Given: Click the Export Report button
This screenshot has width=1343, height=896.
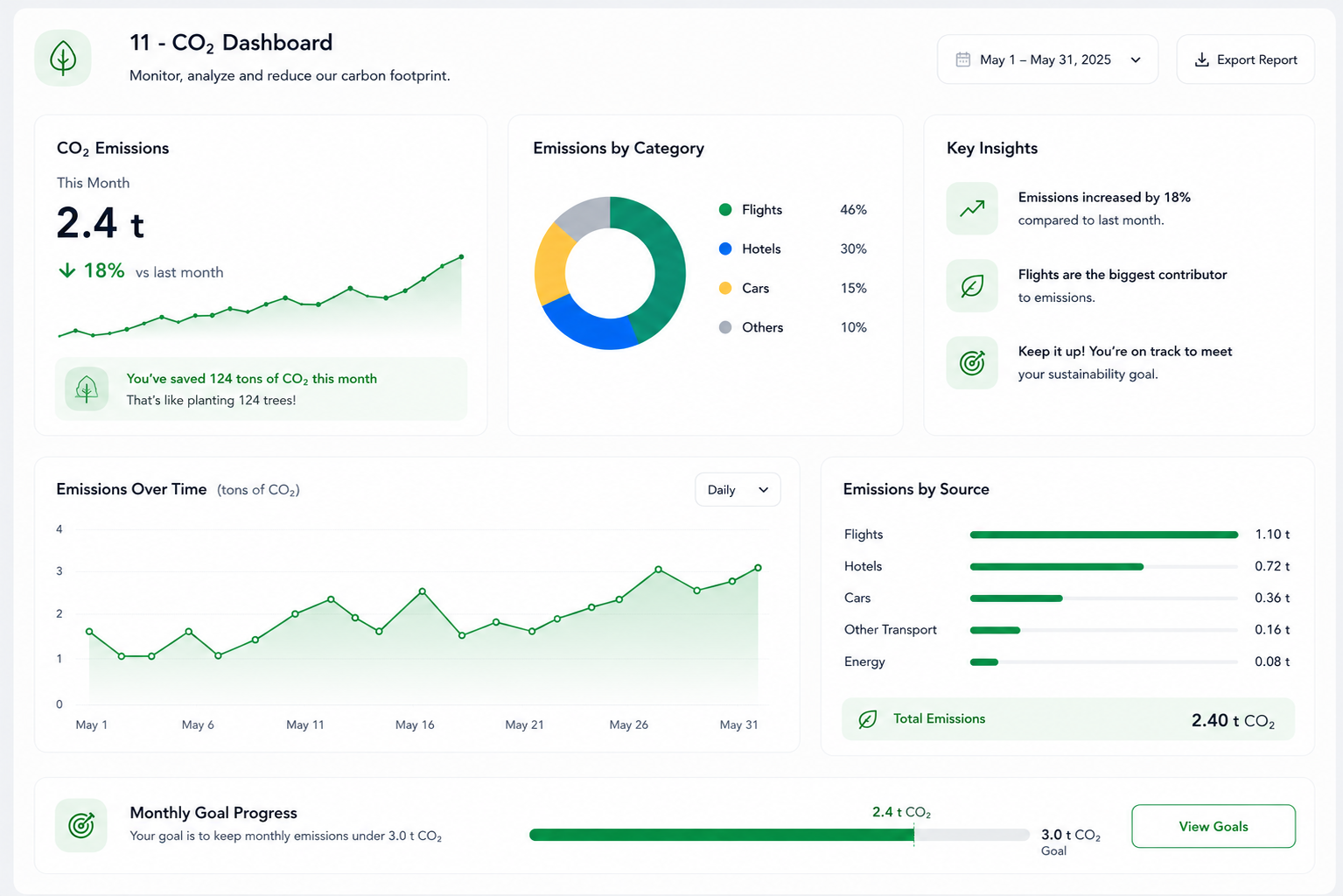Looking at the screenshot, I should tap(1245, 59).
